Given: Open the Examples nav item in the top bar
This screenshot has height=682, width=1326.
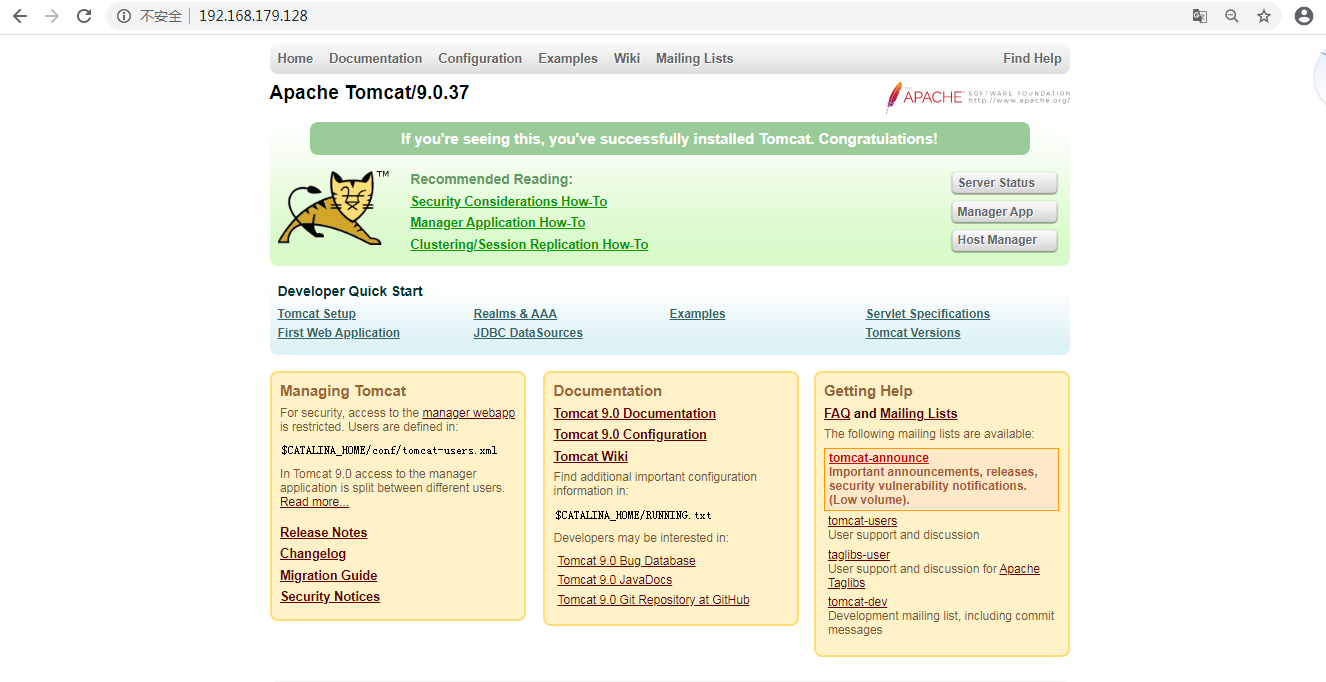Looking at the screenshot, I should pyautogui.click(x=568, y=58).
